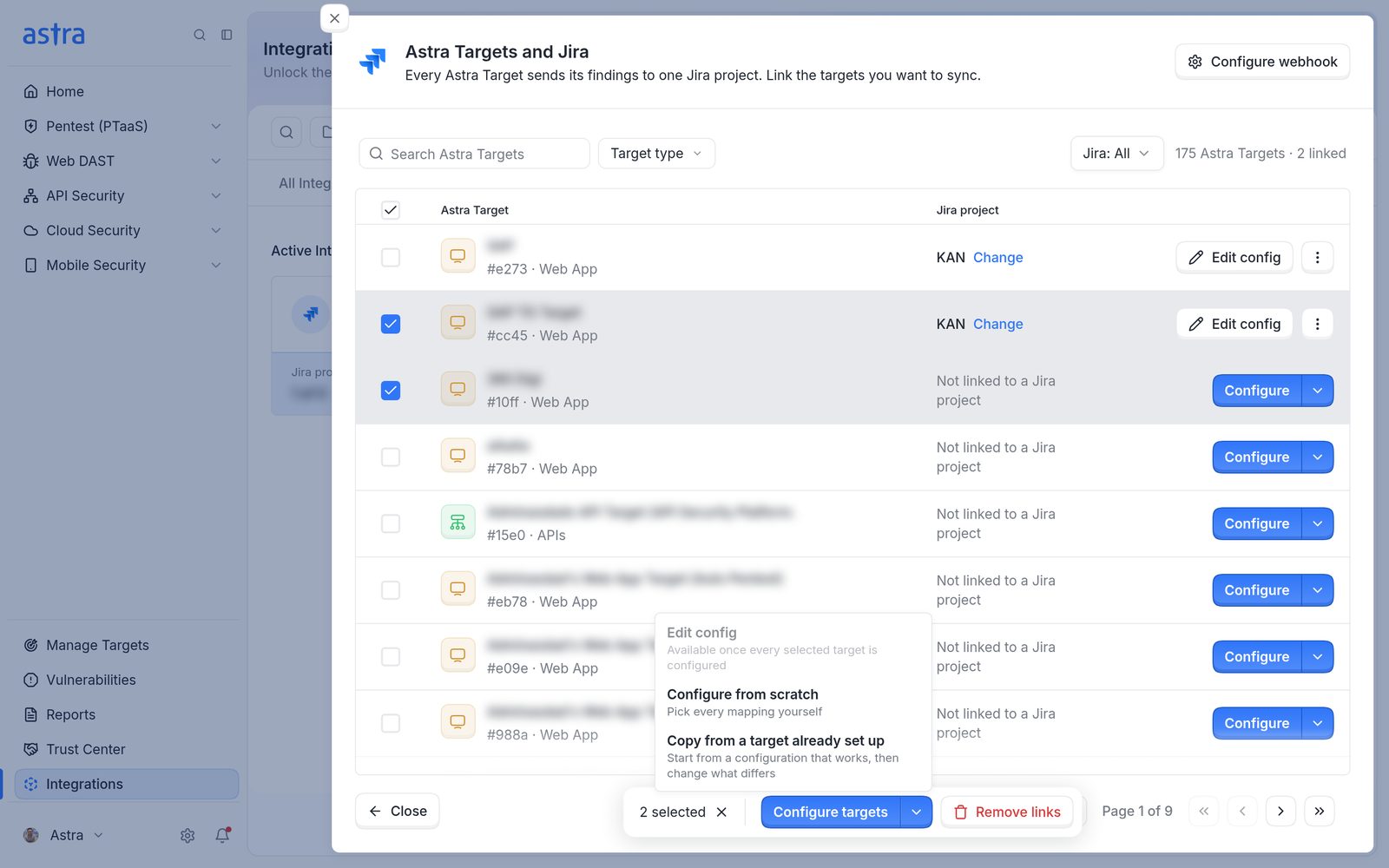Jump to the last page
Image resolution: width=1389 pixels, height=868 pixels.
[x=1319, y=811]
